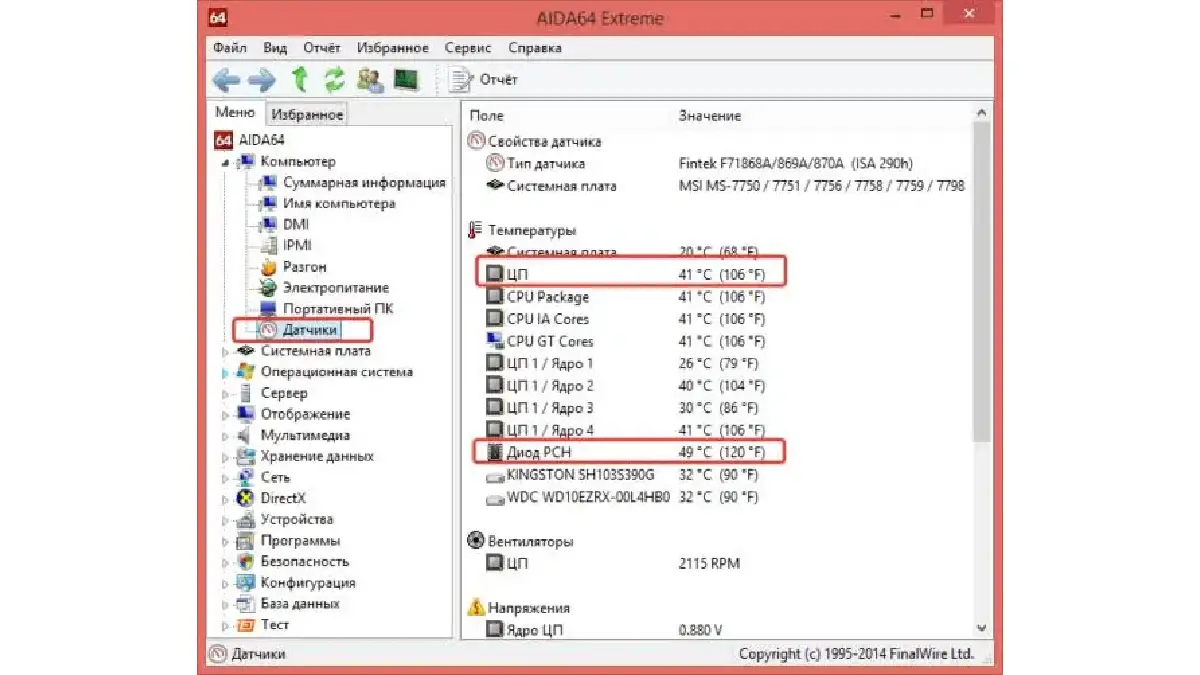The image size is (1200, 675).
Task: Open the Избранное menu in menu bar
Action: [x=392, y=48]
